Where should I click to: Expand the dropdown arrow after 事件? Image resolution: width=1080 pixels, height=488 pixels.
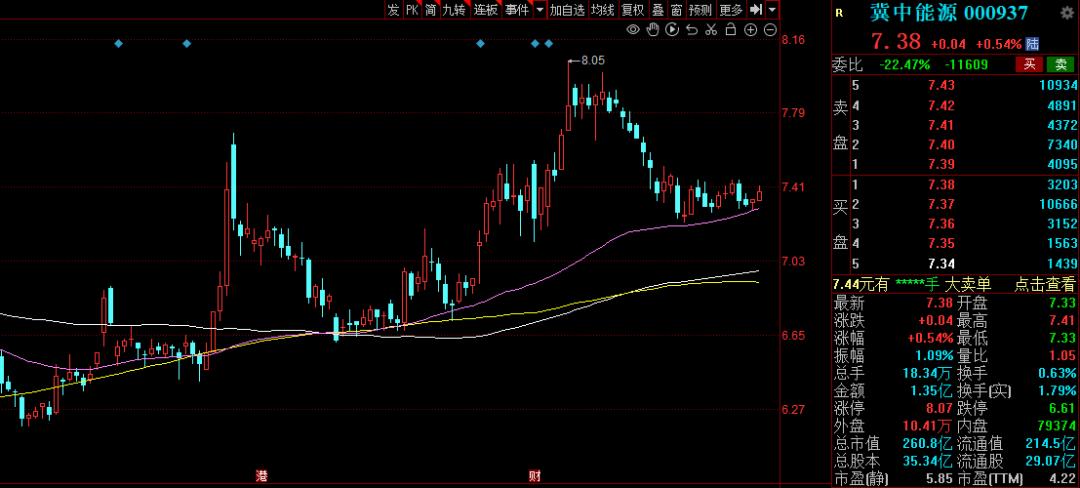click(x=540, y=9)
